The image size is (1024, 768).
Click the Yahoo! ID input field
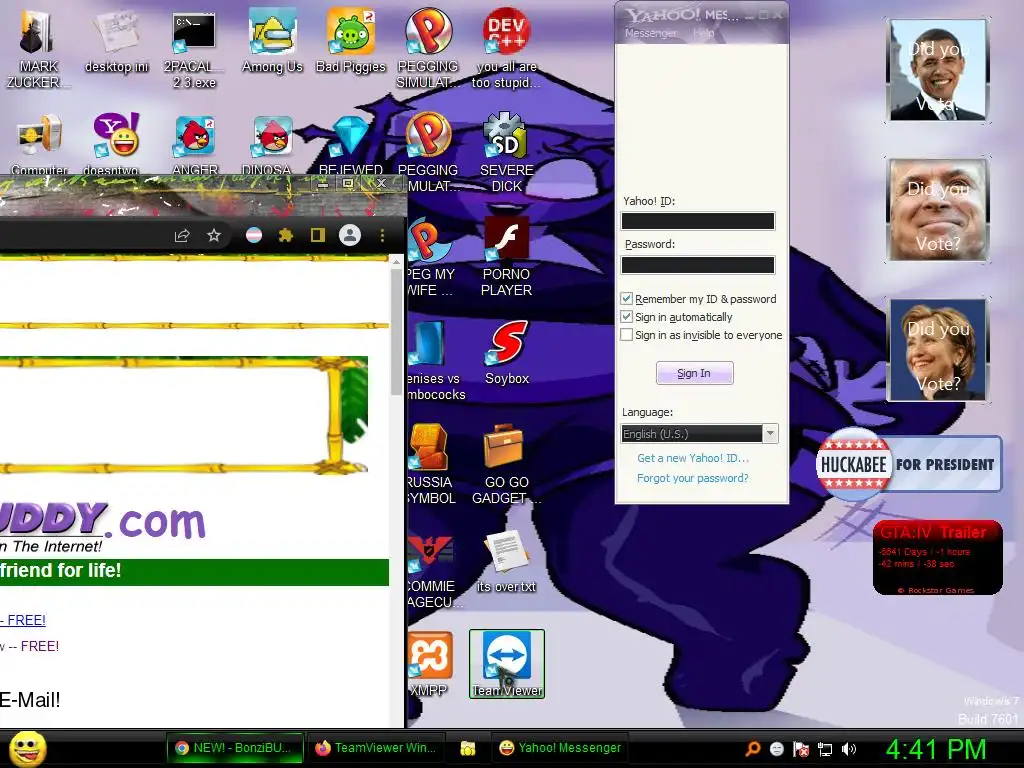pos(697,221)
